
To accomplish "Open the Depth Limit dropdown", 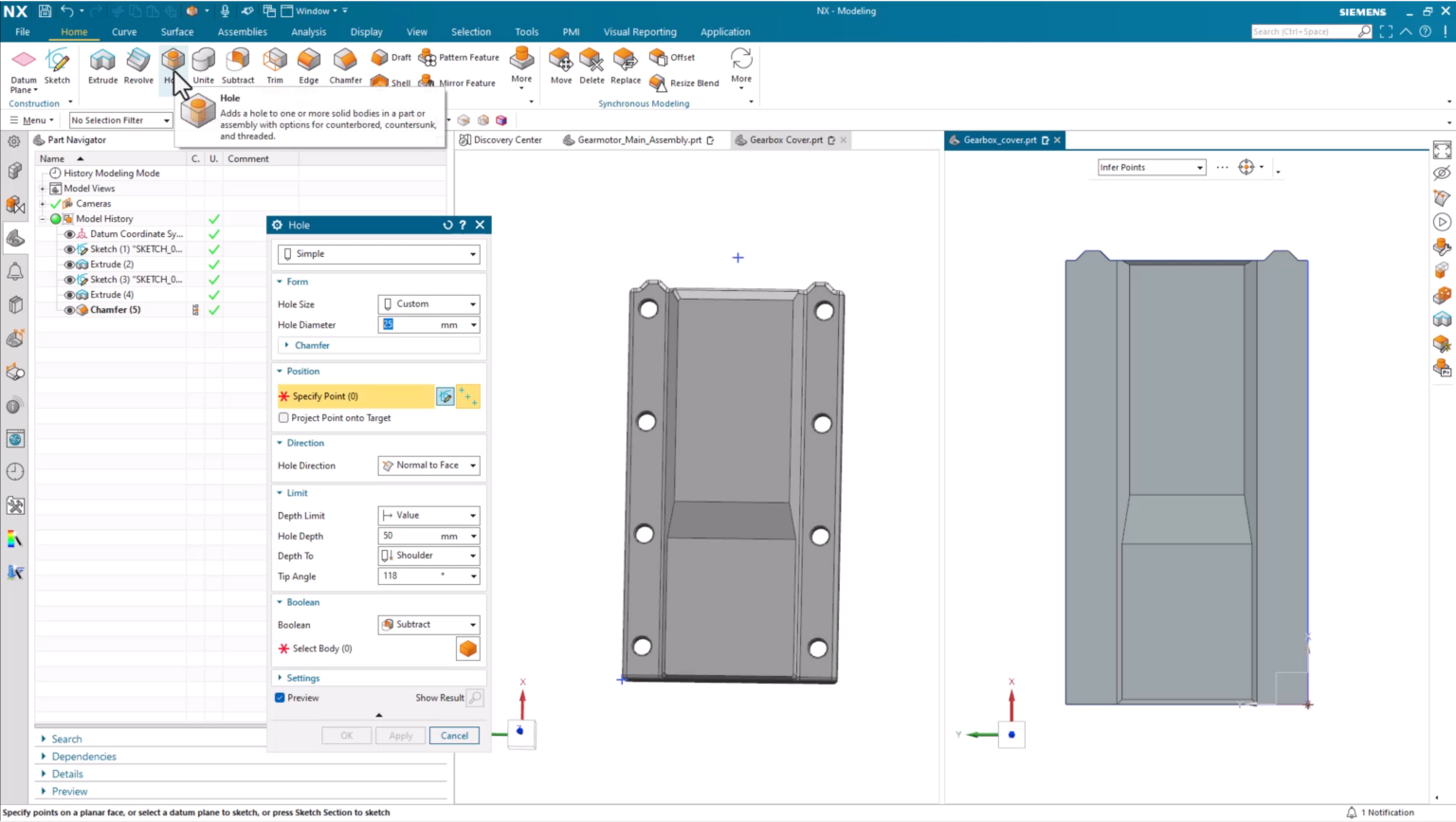I will pyautogui.click(x=471, y=515).
